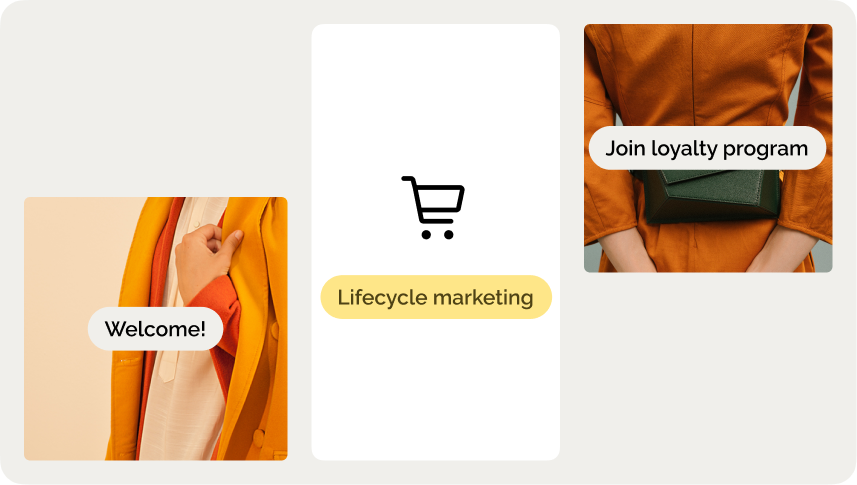
Task: Click the Welcome! label
Action: 155,329
